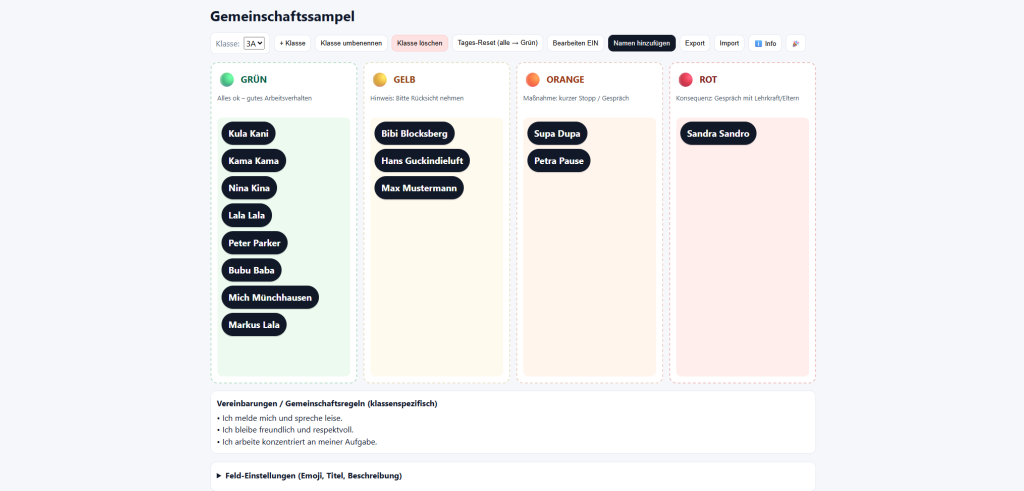Pick the Mich Münchhausen chip
Screen dimensions: 1024x491
point(270,297)
